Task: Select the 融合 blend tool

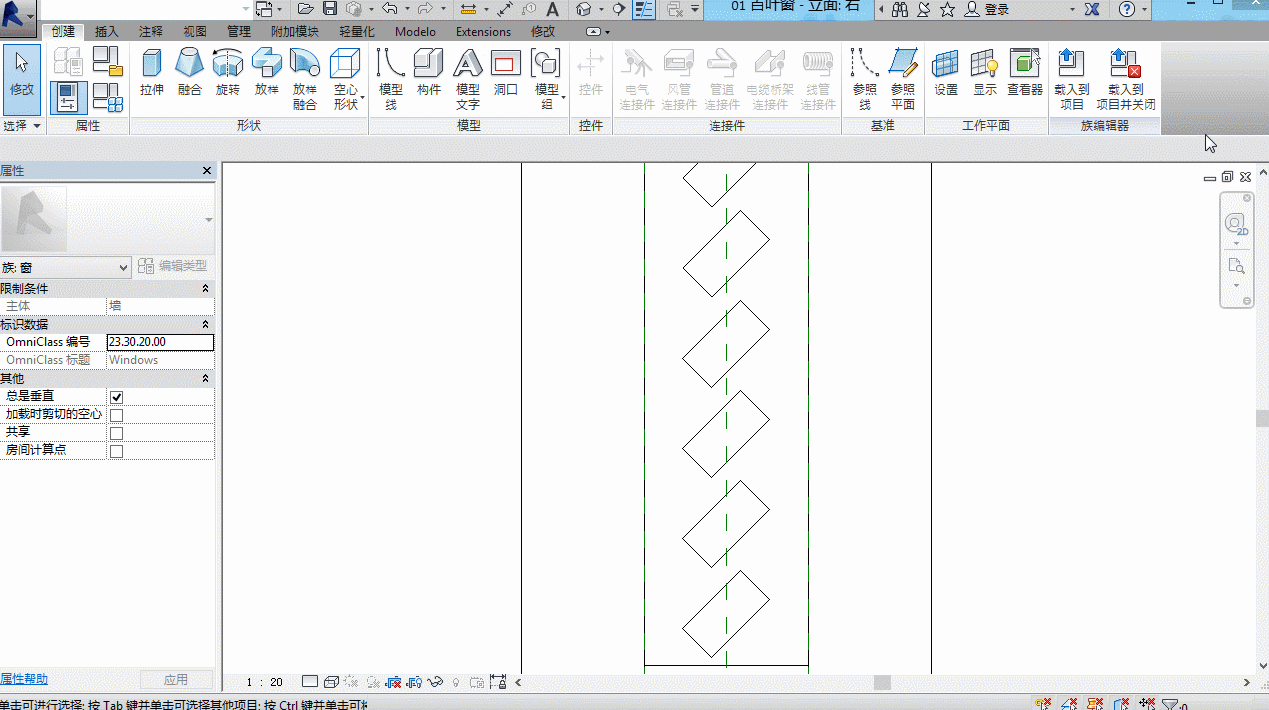Action: (x=190, y=73)
